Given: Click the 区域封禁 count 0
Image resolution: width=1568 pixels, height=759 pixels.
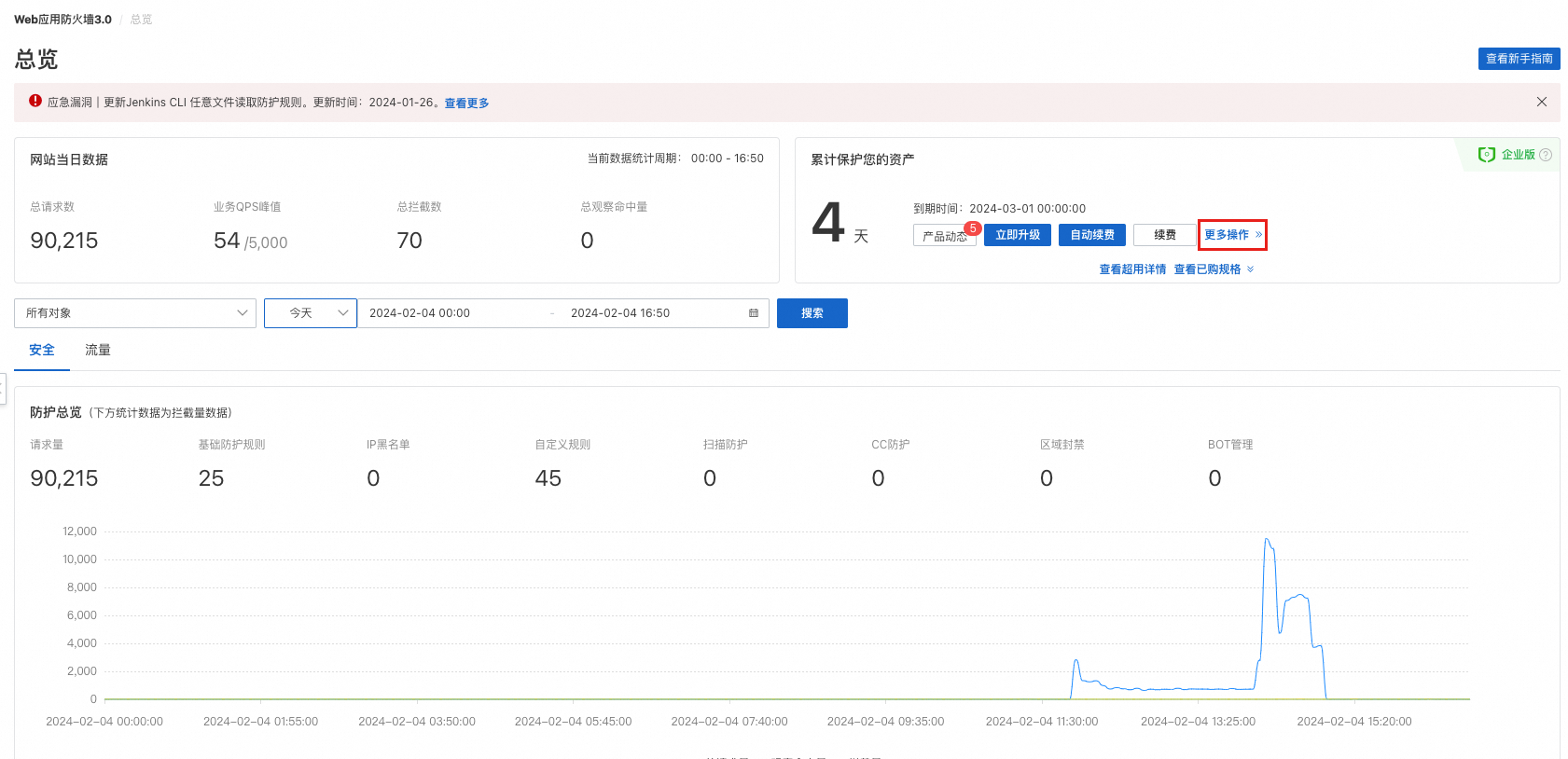Looking at the screenshot, I should pos(1047,478).
